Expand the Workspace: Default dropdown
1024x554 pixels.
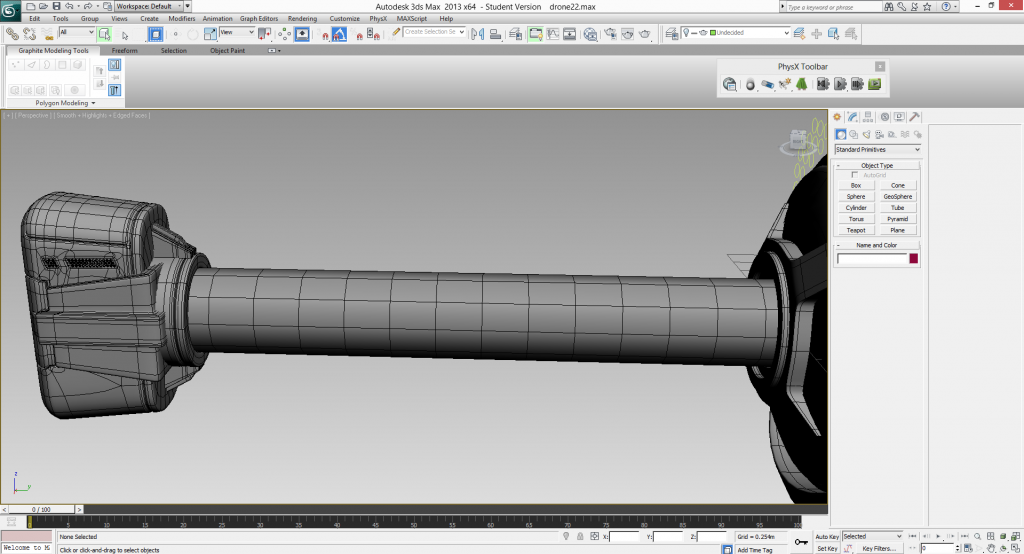pos(148,6)
